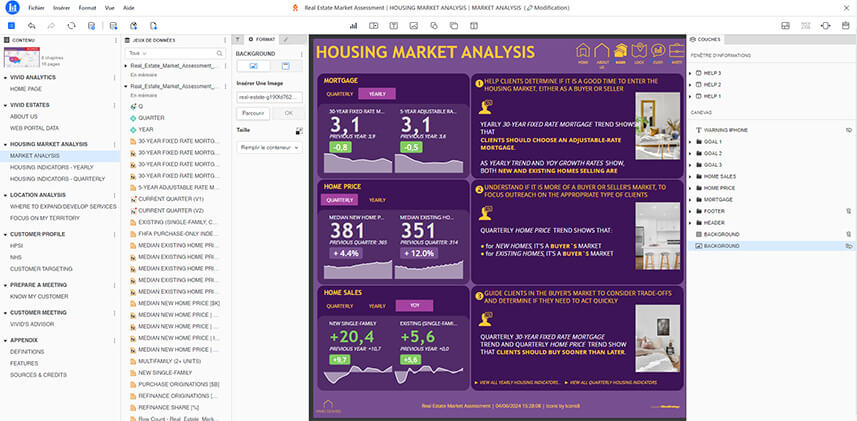Switch Home Price section to YEARLY
This screenshot has height=421, width=857.
click(376, 199)
